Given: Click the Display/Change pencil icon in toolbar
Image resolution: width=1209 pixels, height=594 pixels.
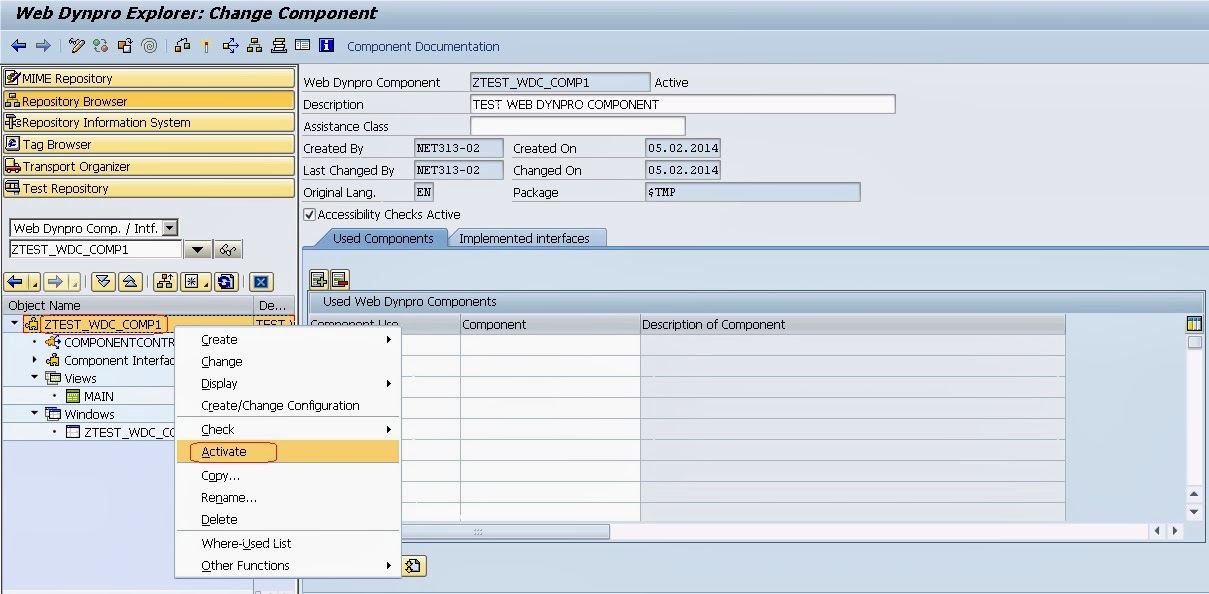Looking at the screenshot, I should [x=77, y=46].
